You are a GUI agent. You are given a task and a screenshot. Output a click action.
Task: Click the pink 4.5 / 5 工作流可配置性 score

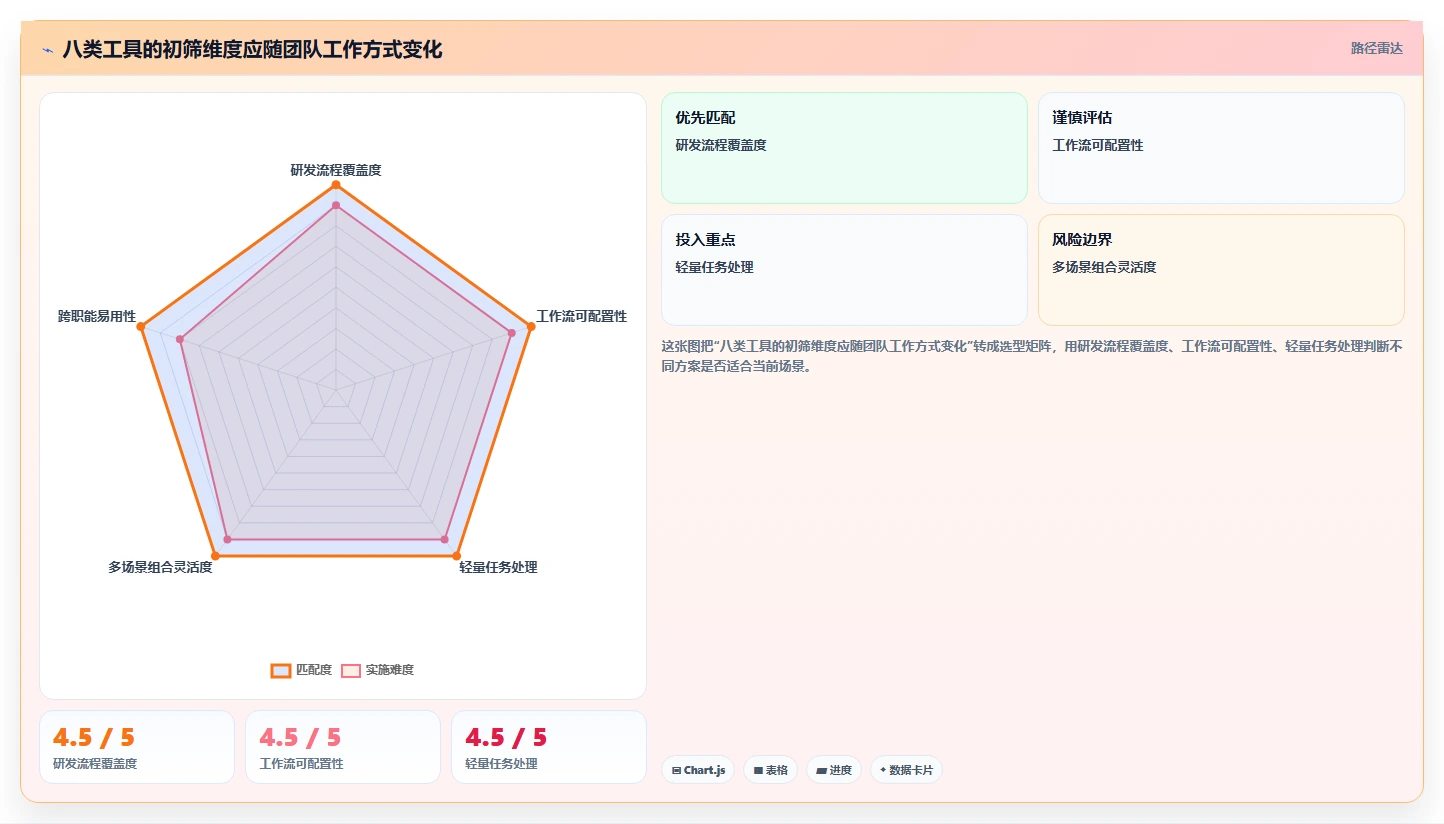(x=300, y=738)
